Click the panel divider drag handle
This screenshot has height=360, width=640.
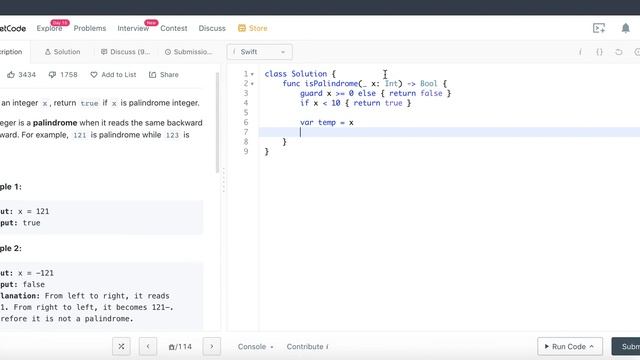tap(223, 181)
